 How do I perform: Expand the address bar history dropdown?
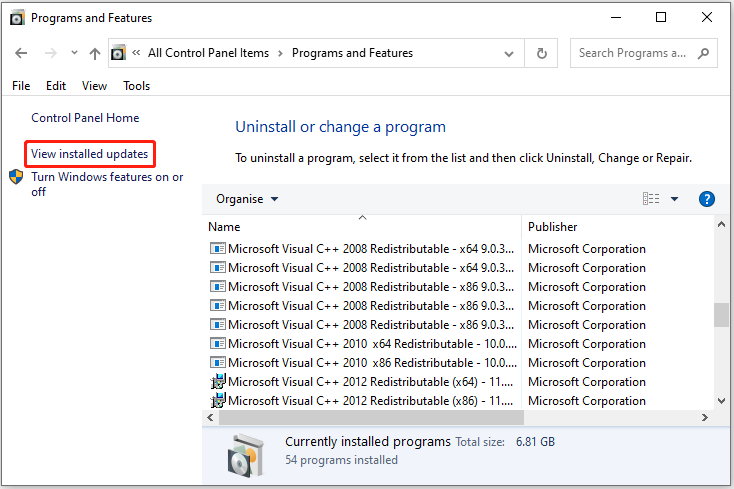[511, 53]
